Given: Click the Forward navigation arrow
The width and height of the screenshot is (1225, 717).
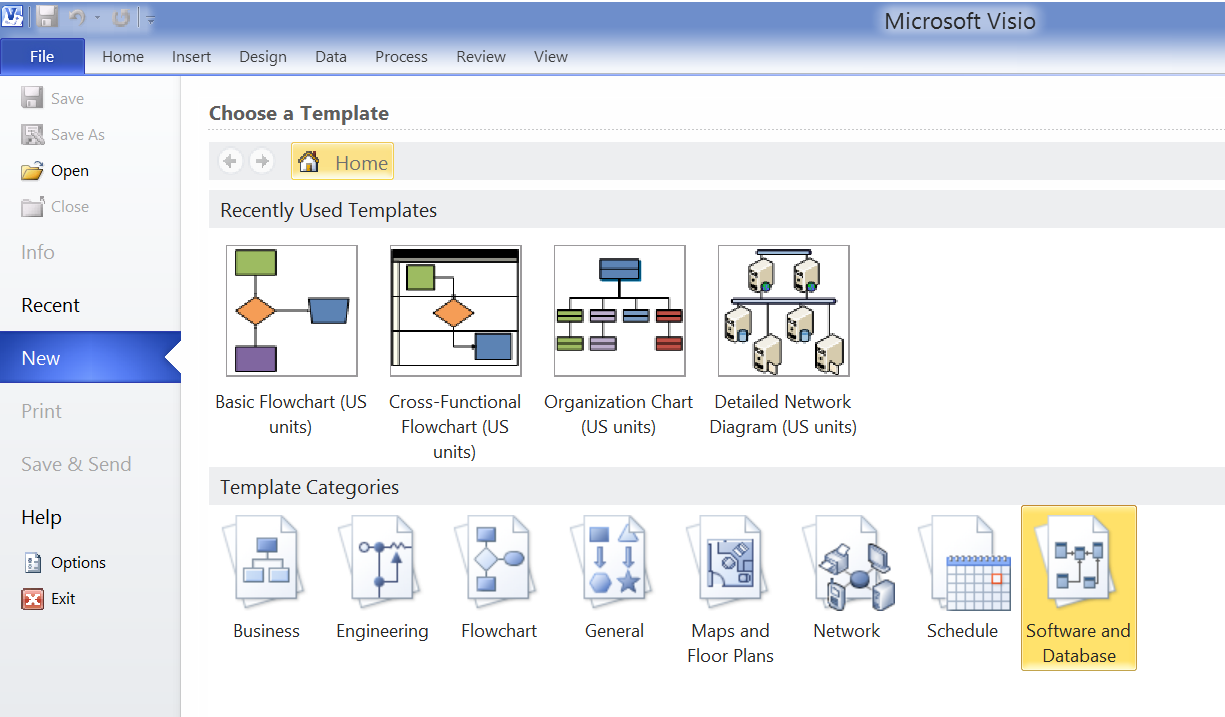Looking at the screenshot, I should [x=262, y=161].
